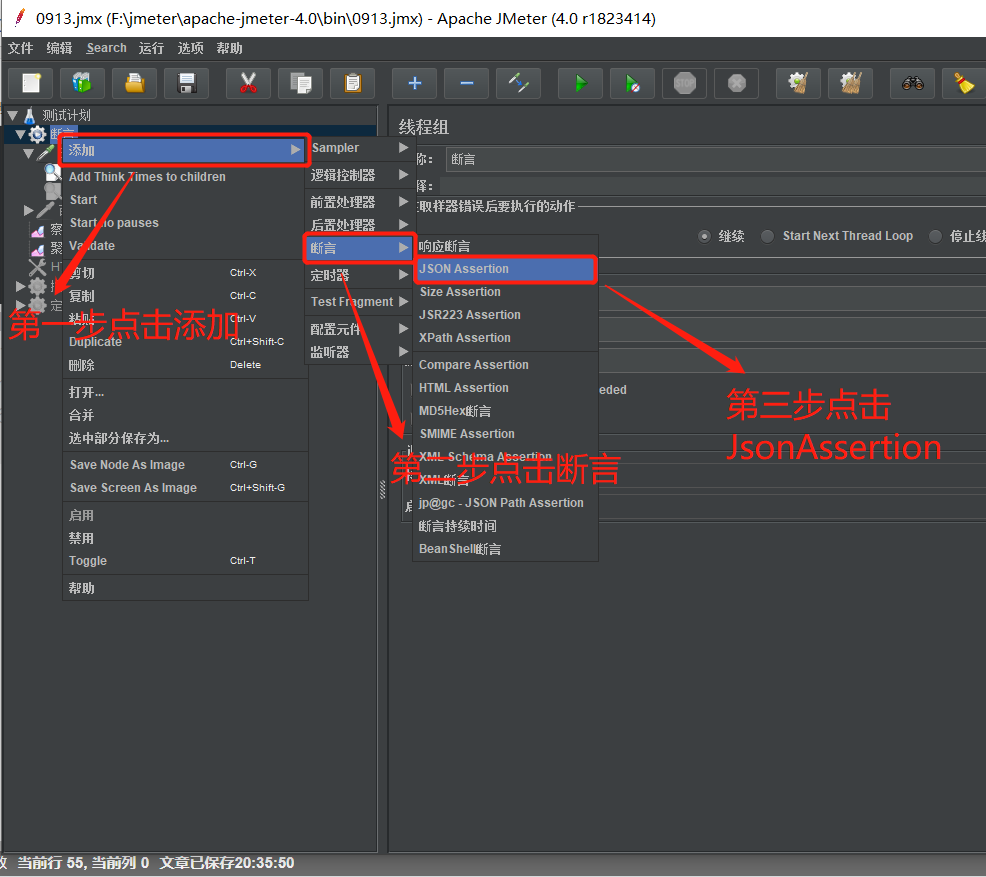Image resolution: width=986 pixels, height=877 pixels.
Task: Choose SMIME Assertion entry
Action: coord(506,434)
